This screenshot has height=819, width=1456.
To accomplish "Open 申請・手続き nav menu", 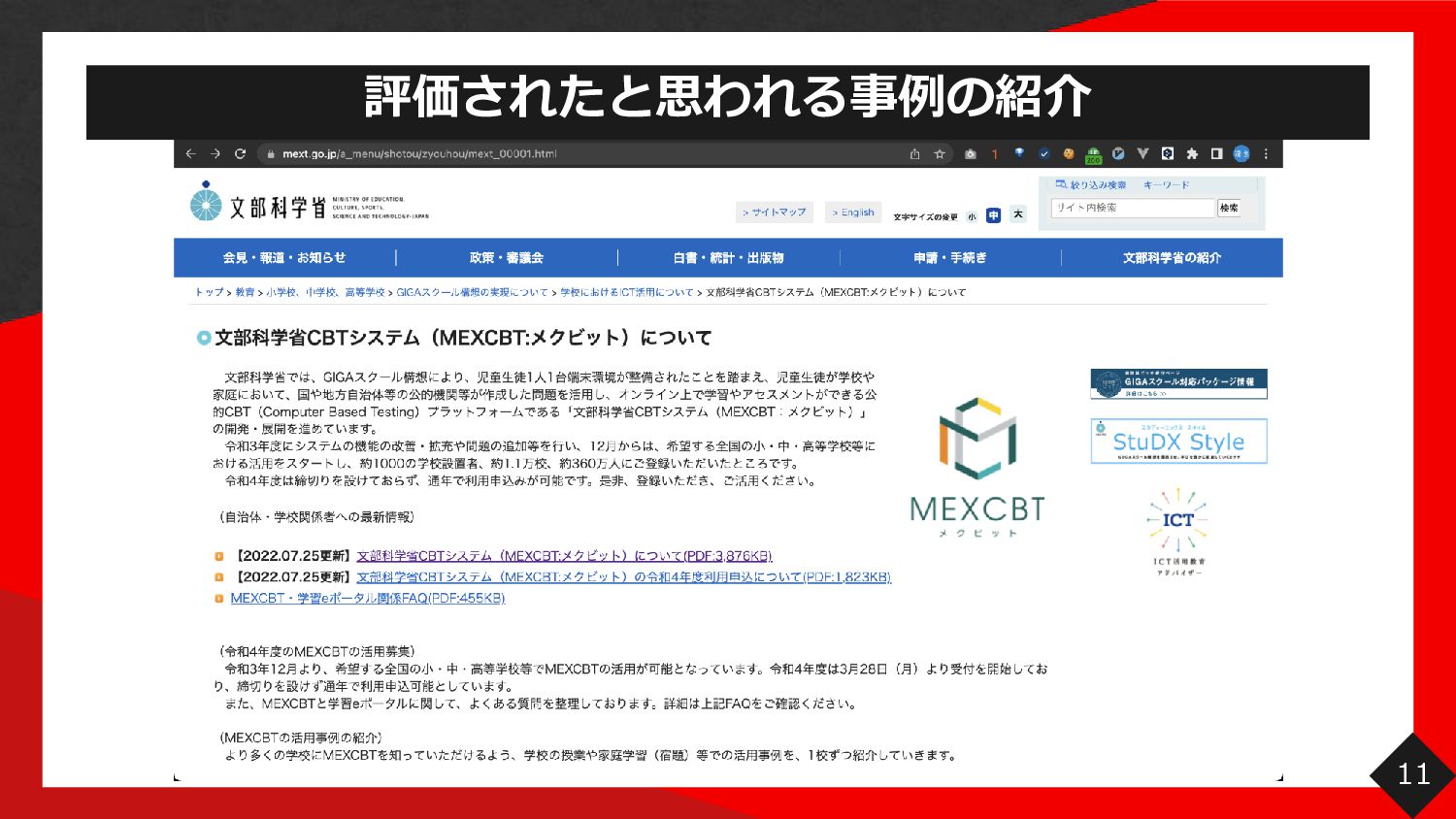I will pos(950,257).
